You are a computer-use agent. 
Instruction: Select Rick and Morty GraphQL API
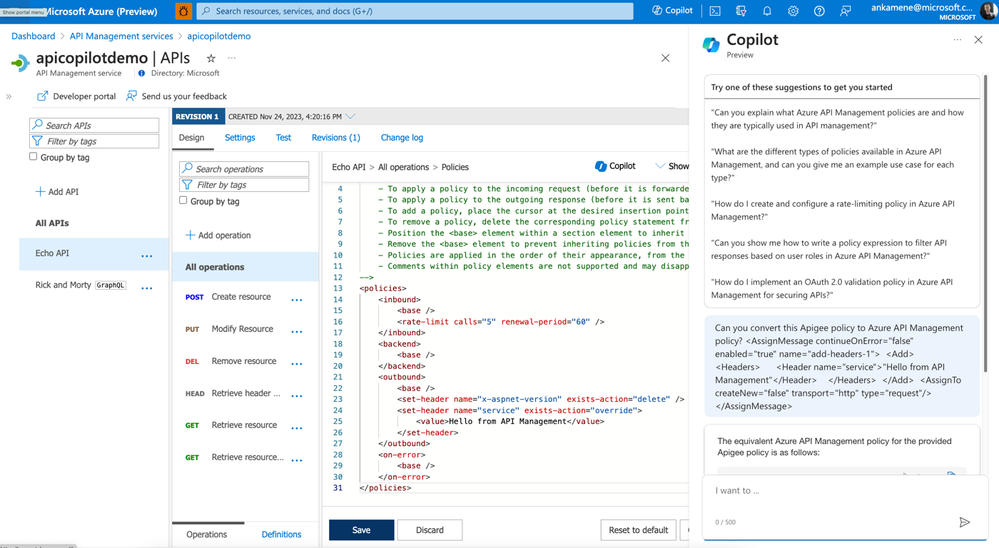[x=94, y=285]
